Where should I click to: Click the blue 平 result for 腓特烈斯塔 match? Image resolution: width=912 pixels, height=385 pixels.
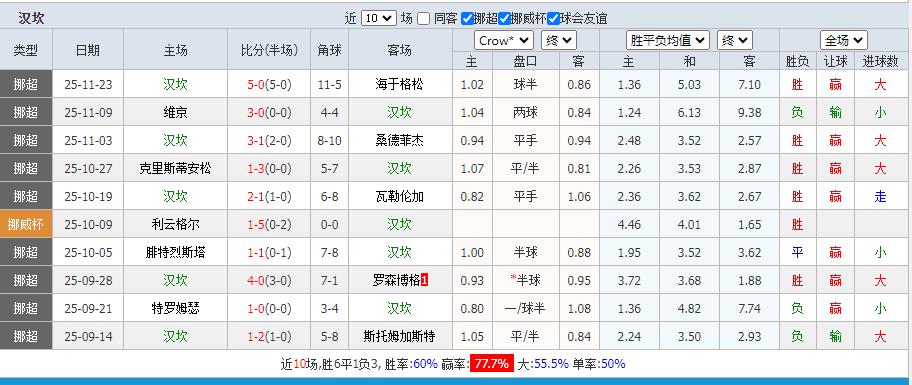797,252
